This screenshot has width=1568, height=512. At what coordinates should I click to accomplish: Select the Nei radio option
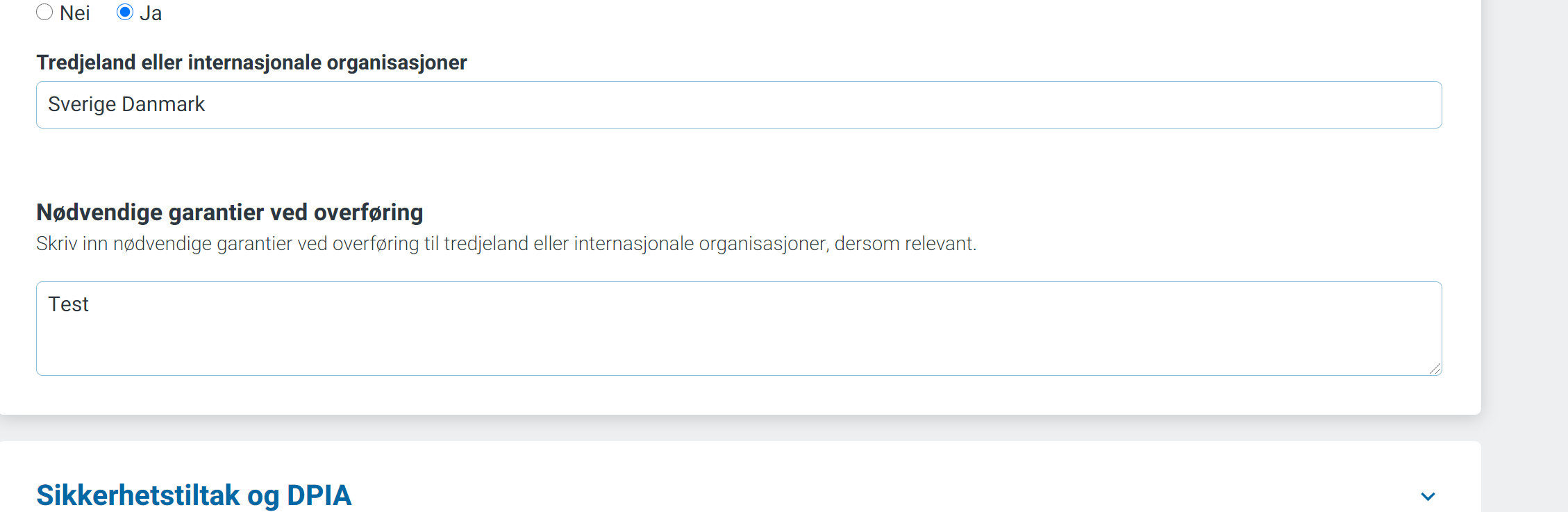click(44, 12)
